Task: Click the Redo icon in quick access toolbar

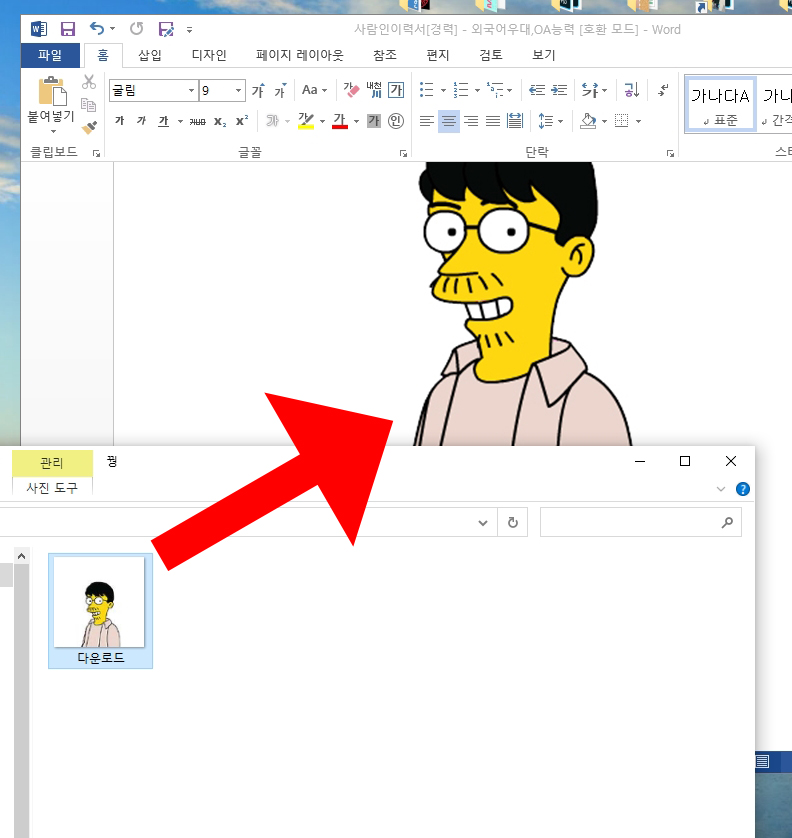Action: tap(137, 28)
